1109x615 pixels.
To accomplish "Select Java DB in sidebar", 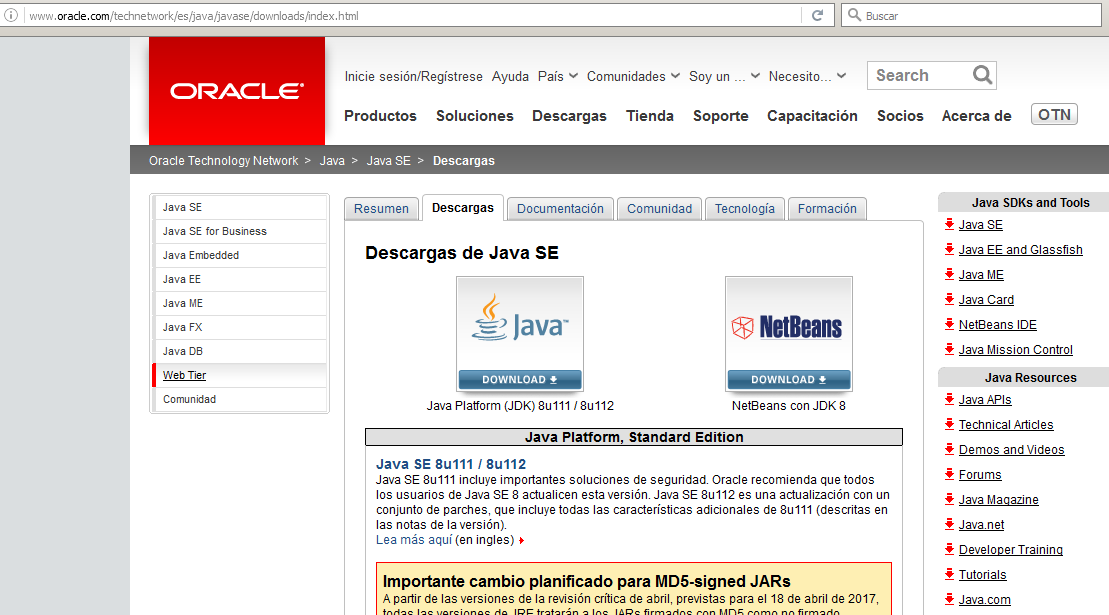I will [x=240, y=351].
